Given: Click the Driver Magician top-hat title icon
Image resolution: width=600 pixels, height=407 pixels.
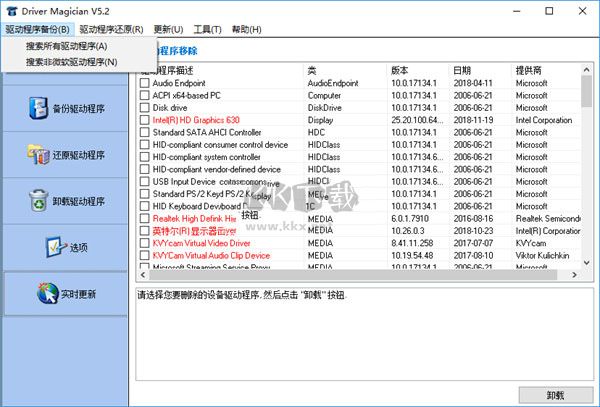Looking at the screenshot, I should (12, 11).
